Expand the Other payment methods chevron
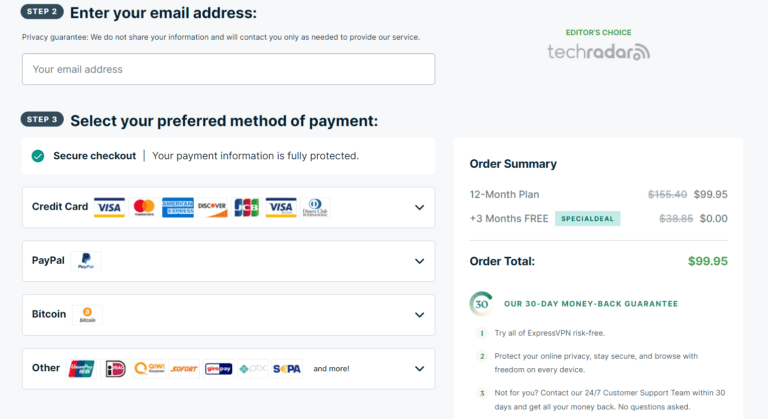The width and height of the screenshot is (768, 419). click(419, 369)
